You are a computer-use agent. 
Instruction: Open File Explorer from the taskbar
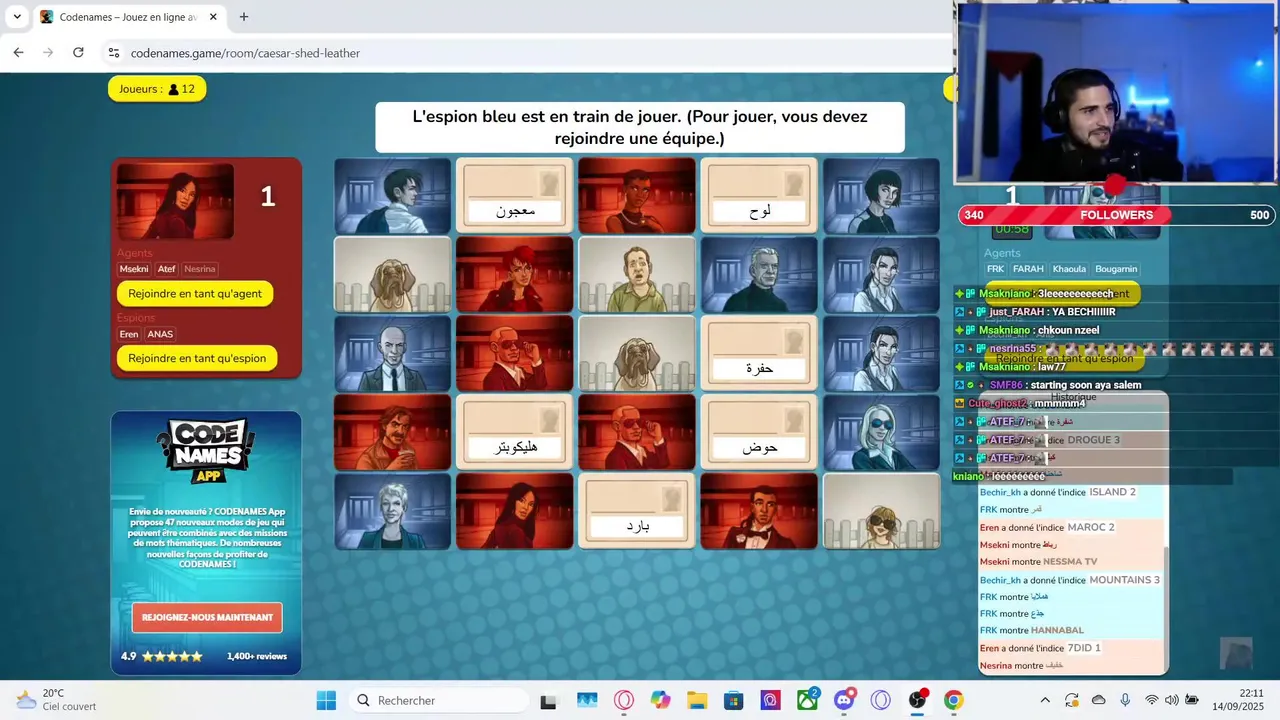pos(697,700)
